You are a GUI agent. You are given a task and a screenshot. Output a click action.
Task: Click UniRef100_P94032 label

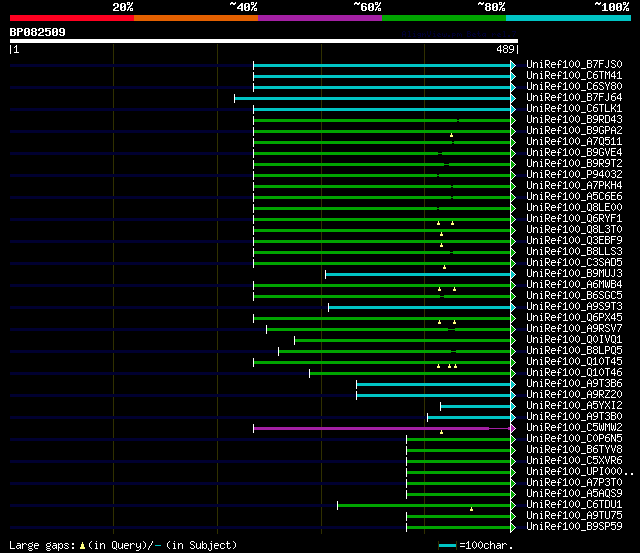[x=574, y=175]
